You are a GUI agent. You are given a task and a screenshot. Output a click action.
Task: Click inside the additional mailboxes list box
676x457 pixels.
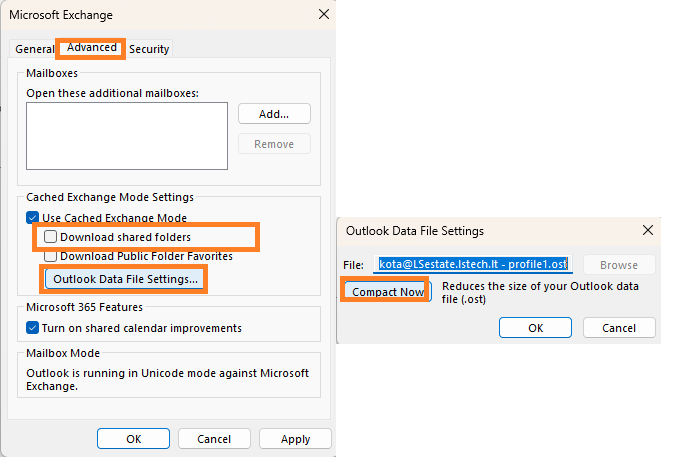(x=127, y=136)
